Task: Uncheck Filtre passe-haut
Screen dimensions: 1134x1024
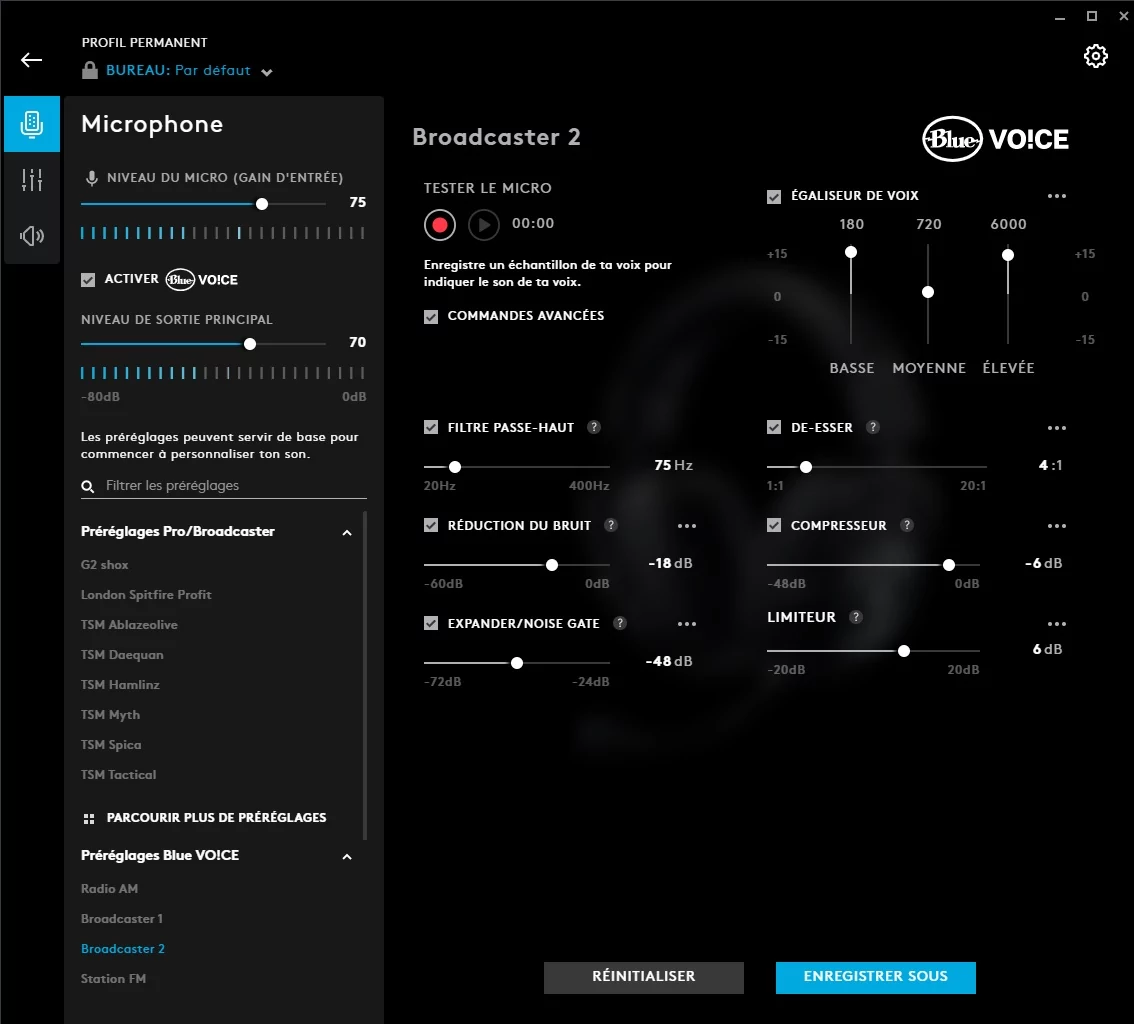Action: pyautogui.click(x=431, y=427)
